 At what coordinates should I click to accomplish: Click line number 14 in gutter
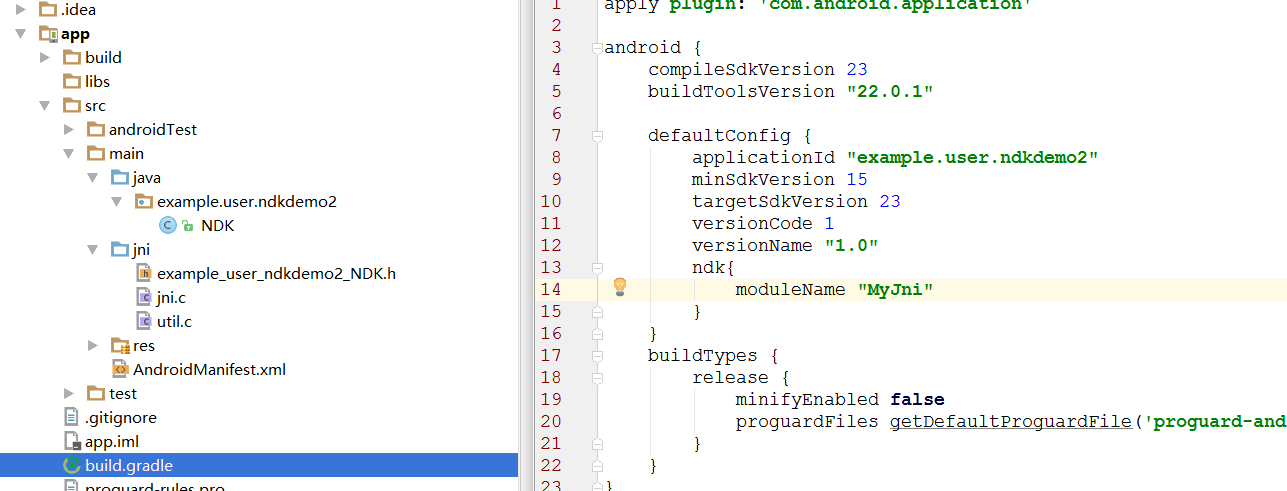[x=551, y=290]
